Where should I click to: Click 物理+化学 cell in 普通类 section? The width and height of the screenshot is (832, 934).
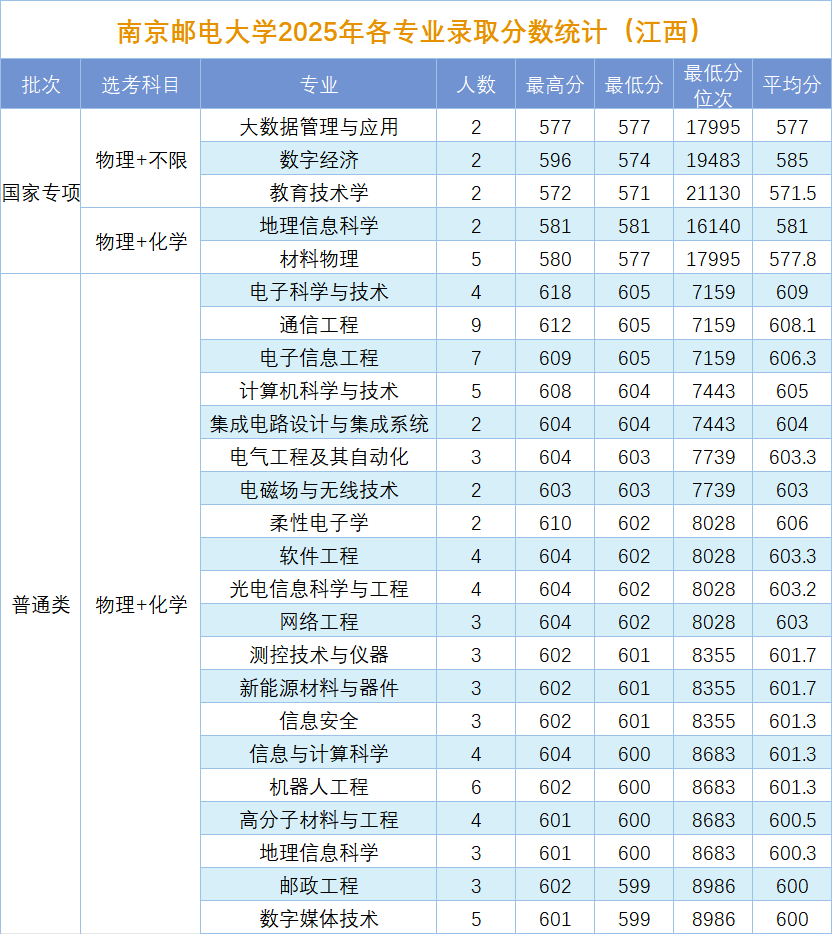(x=141, y=605)
